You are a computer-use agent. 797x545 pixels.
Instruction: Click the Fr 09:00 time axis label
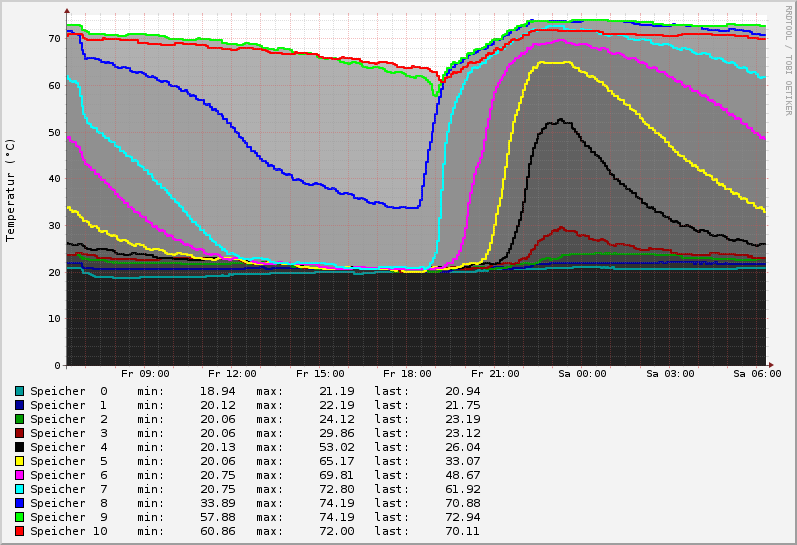(145, 374)
